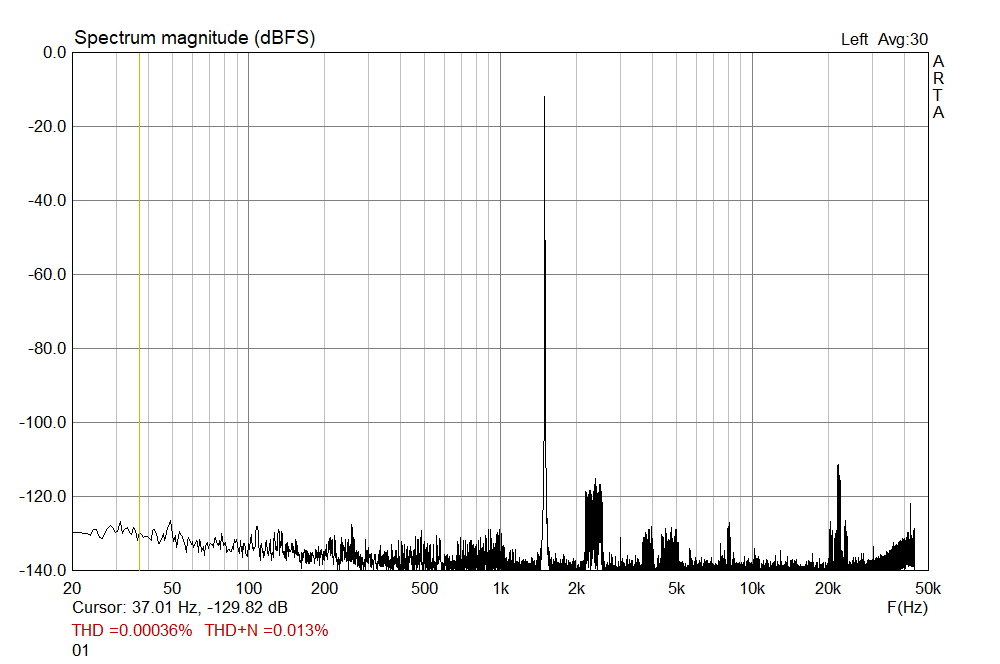The width and height of the screenshot is (1000, 664).
Task: Click the '50k' frequency axis label
Action: click(x=928, y=589)
